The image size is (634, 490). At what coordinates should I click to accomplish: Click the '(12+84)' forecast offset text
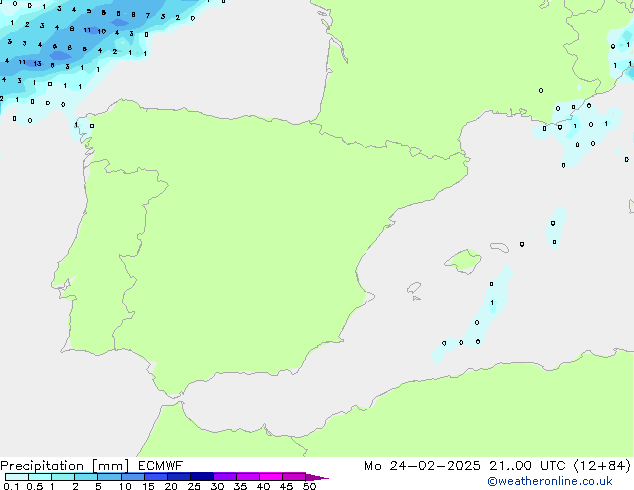(x=602, y=466)
